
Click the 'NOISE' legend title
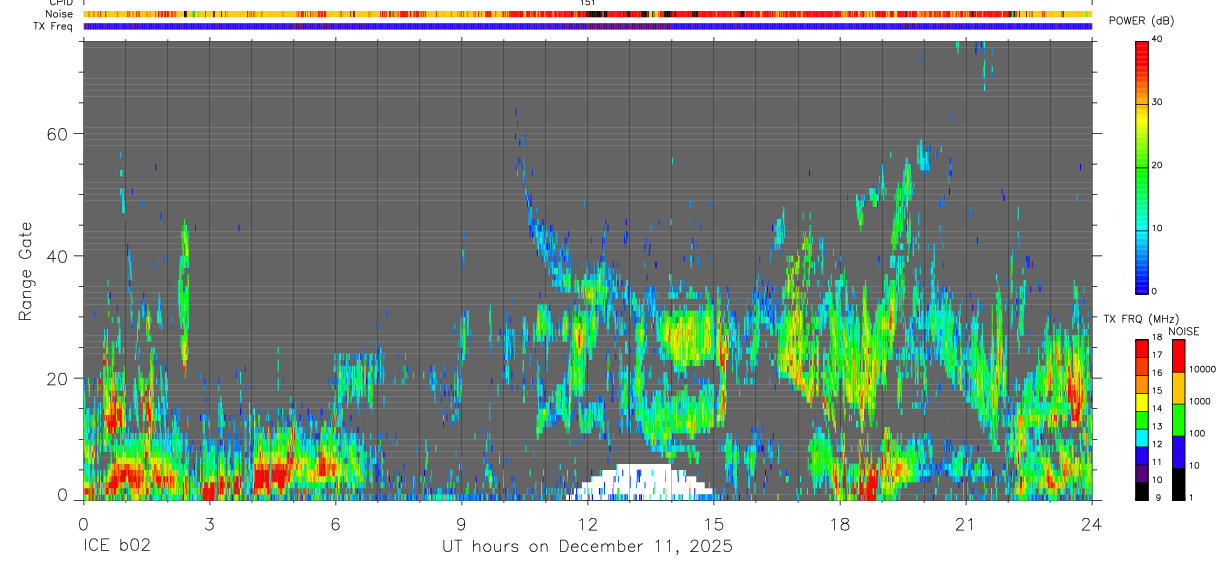[1183, 331]
